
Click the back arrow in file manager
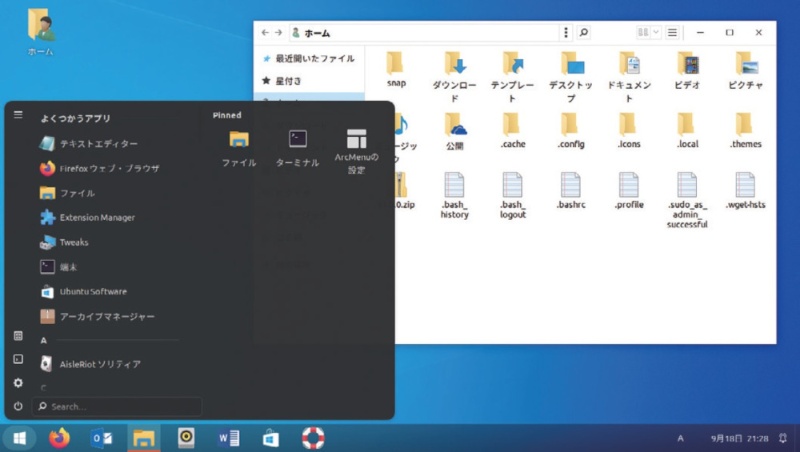(x=265, y=33)
